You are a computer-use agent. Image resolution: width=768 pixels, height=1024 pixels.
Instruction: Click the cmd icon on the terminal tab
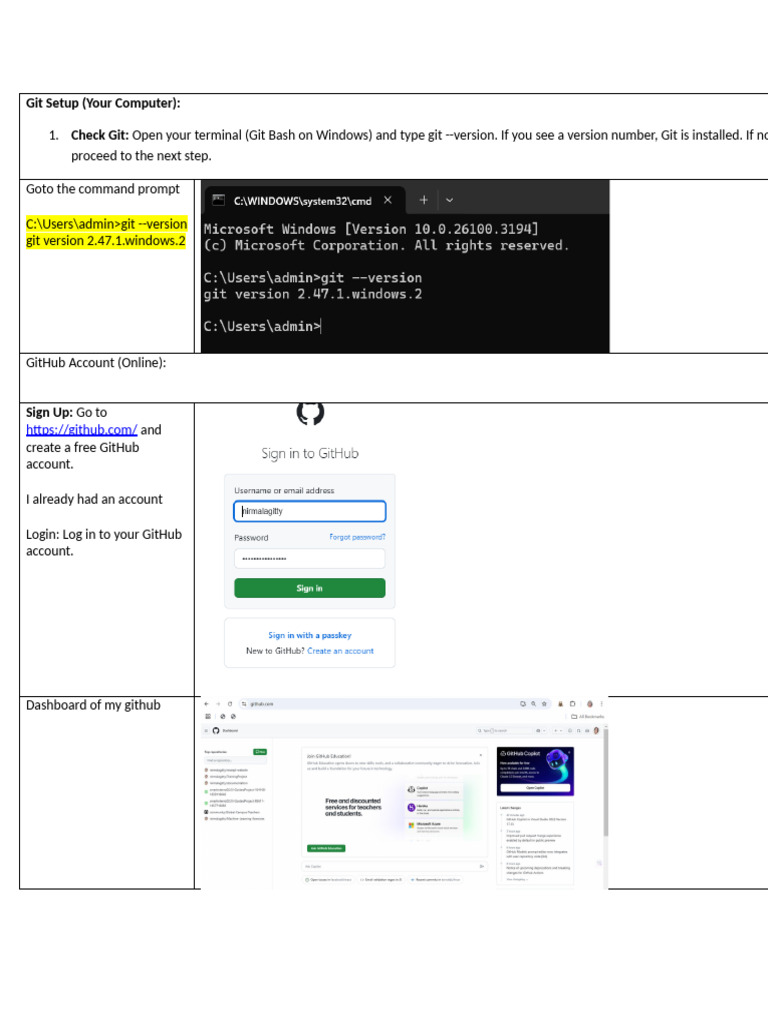(x=219, y=200)
